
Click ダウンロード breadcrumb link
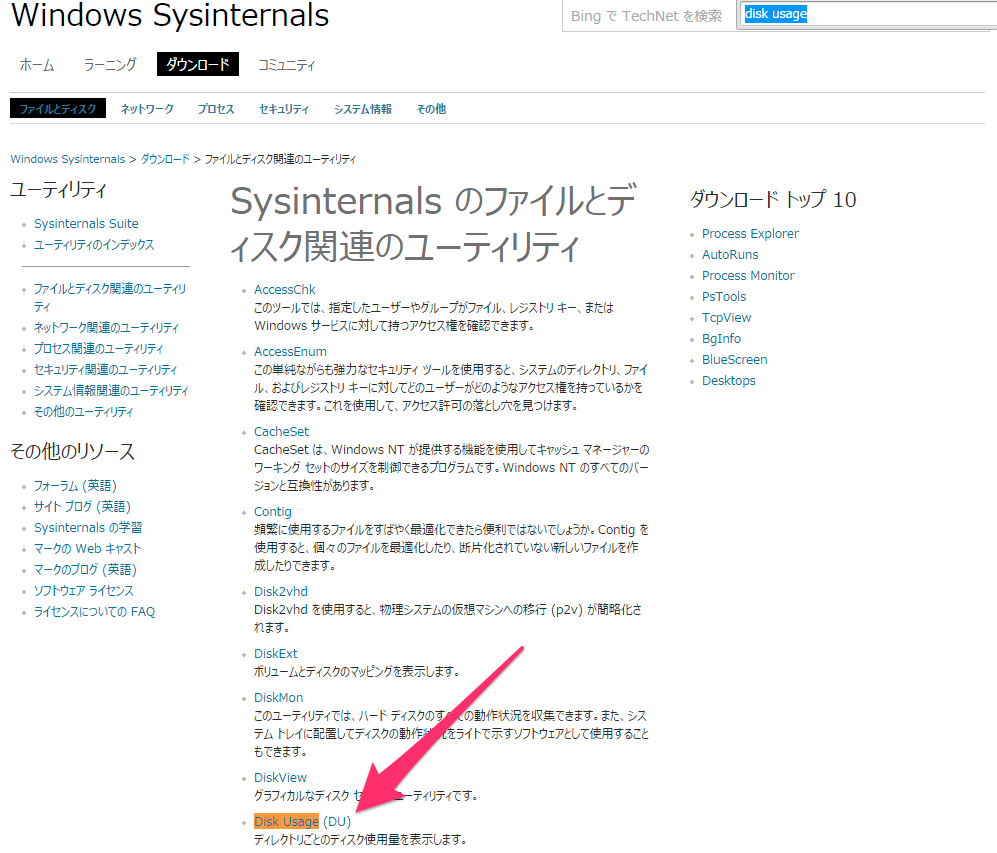(x=165, y=159)
